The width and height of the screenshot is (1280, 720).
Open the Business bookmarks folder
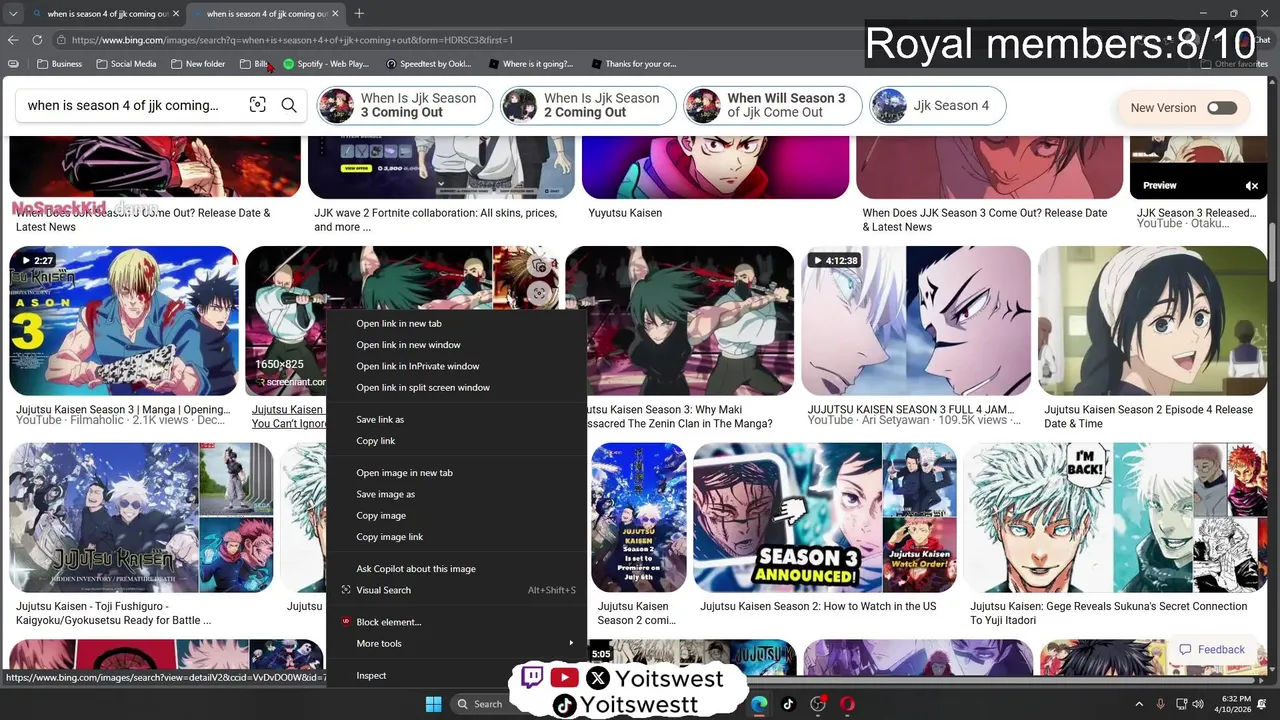click(x=59, y=64)
